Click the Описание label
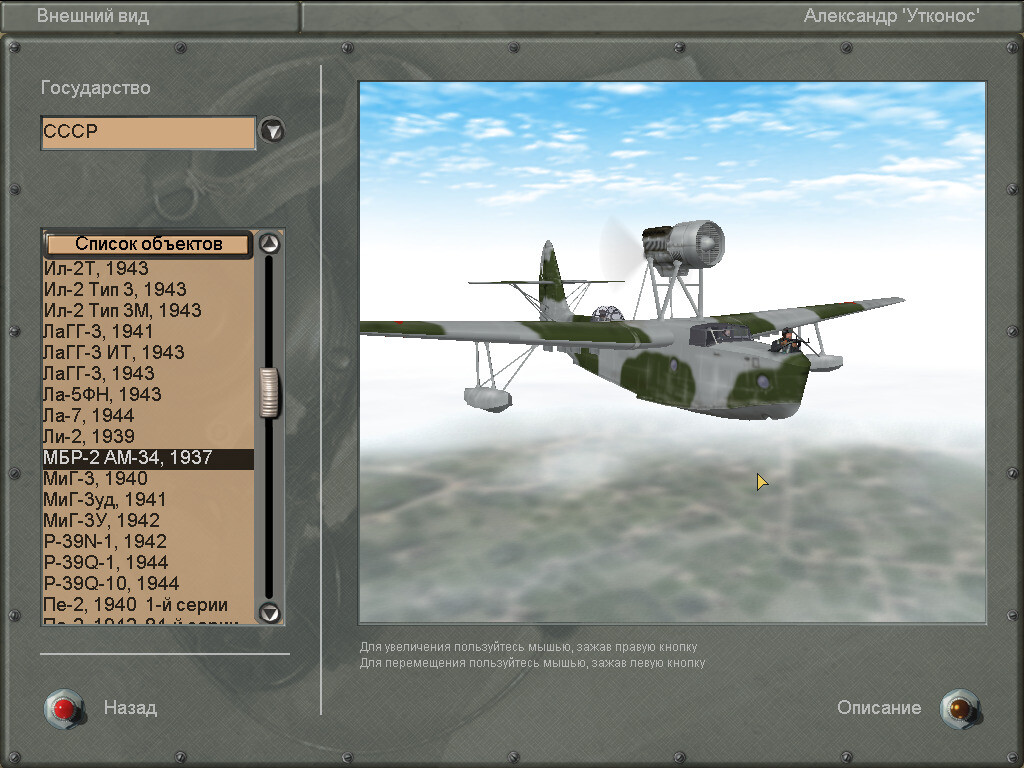The image size is (1024, 768). pos(879,708)
